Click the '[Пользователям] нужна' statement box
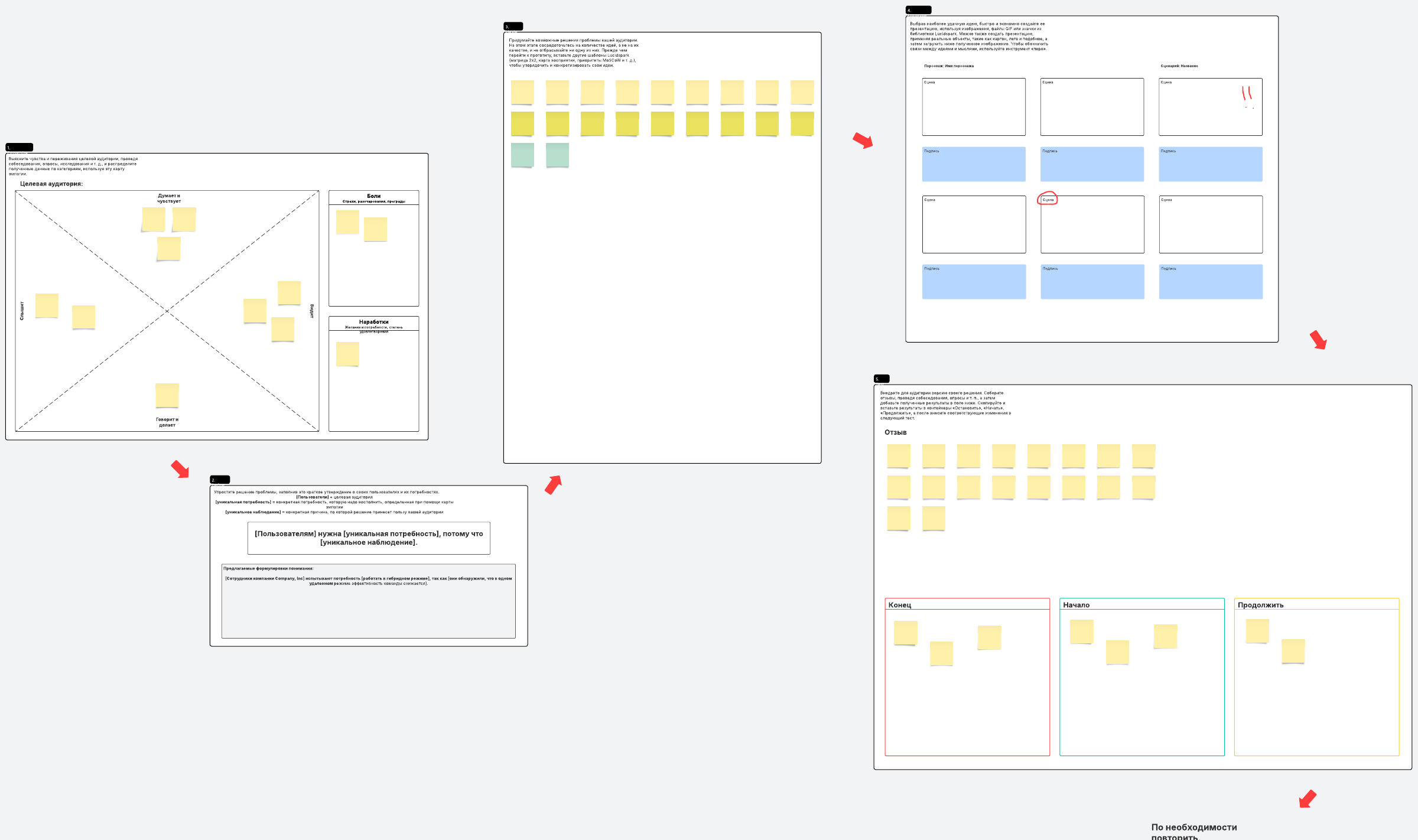Image resolution: width=1418 pixels, height=840 pixels. (369, 538)
